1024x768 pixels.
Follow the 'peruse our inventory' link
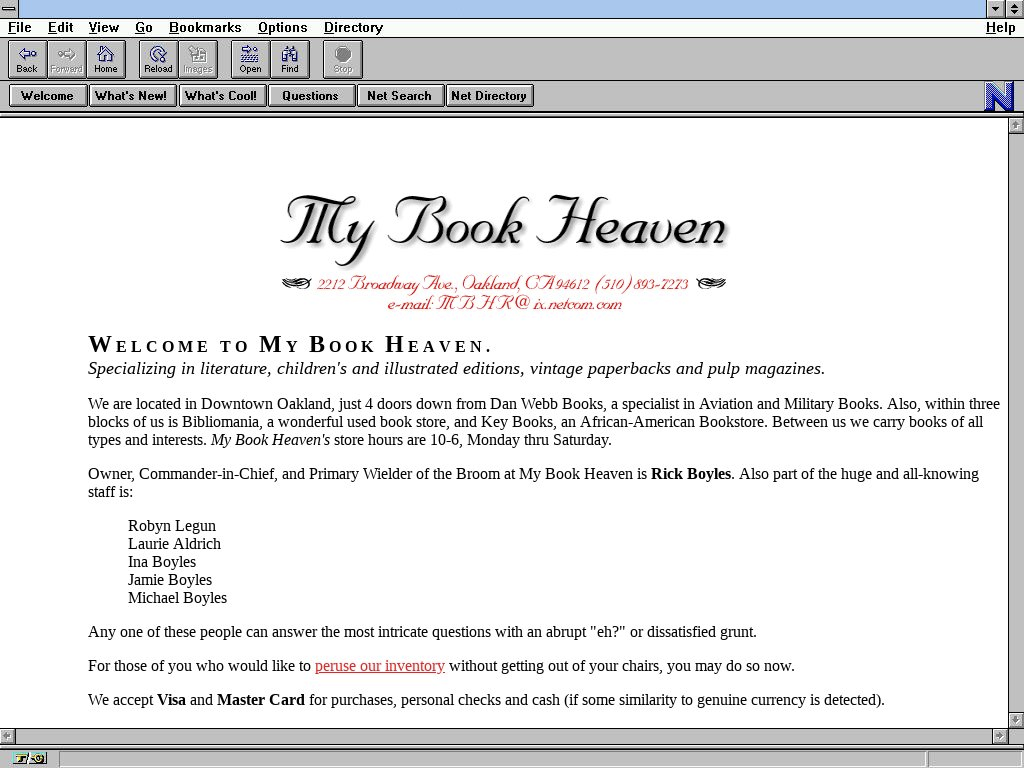[x=379, y=666]
